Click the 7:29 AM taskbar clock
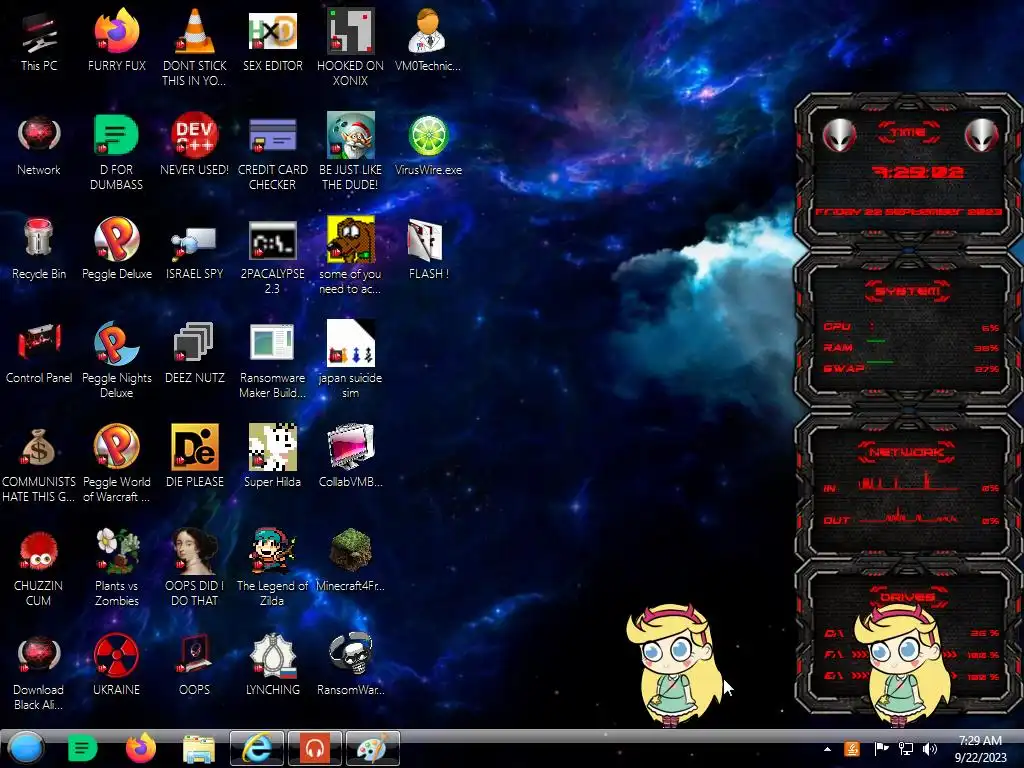 click(980, 749)
